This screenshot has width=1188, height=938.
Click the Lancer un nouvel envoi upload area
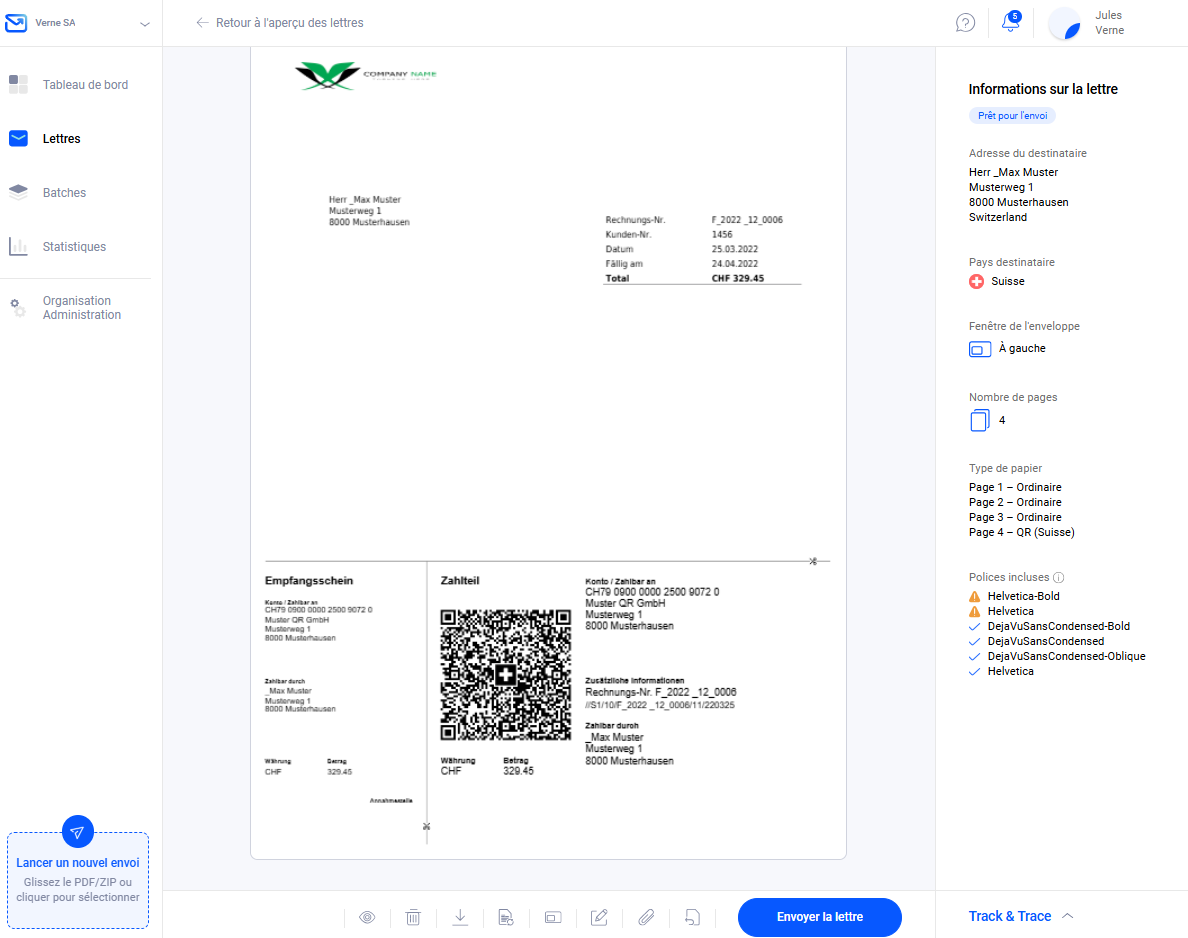click(78, 879)
